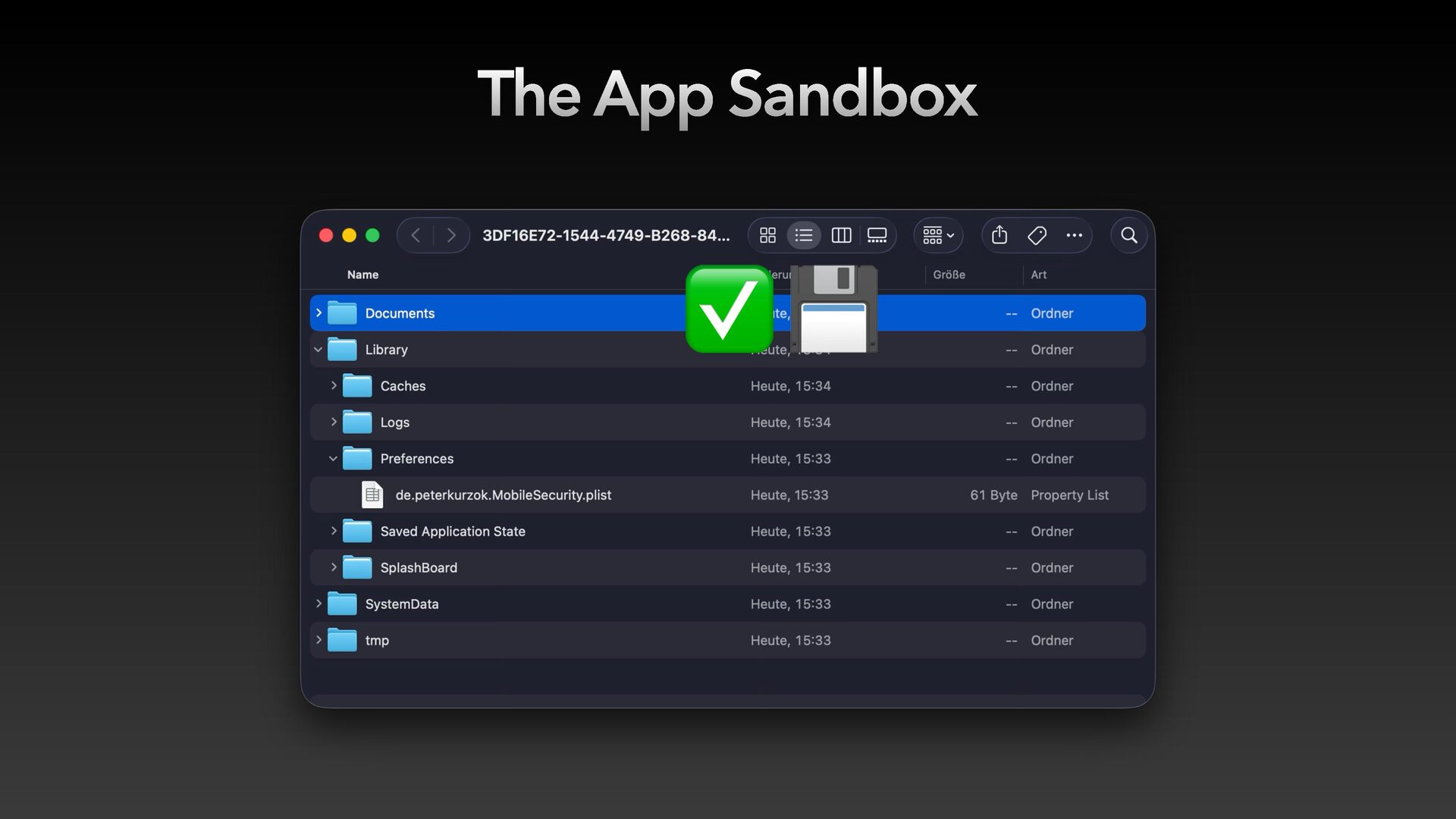Switch Finder to gallery view
Screen dimensions: 1456x819
tap(877, 235)
